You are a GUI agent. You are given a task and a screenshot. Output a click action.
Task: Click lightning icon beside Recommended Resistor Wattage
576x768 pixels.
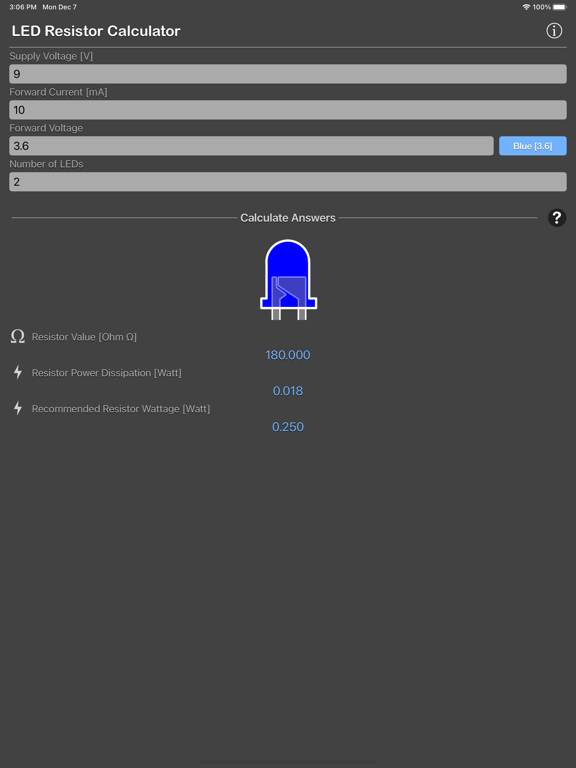point(18,408)
